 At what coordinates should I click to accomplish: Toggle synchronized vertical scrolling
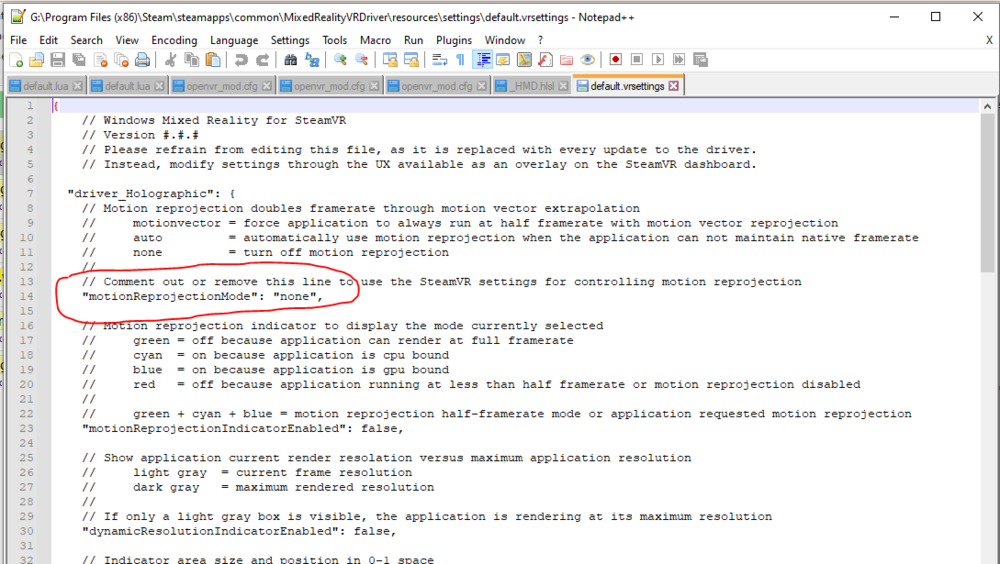pos(390,60)
